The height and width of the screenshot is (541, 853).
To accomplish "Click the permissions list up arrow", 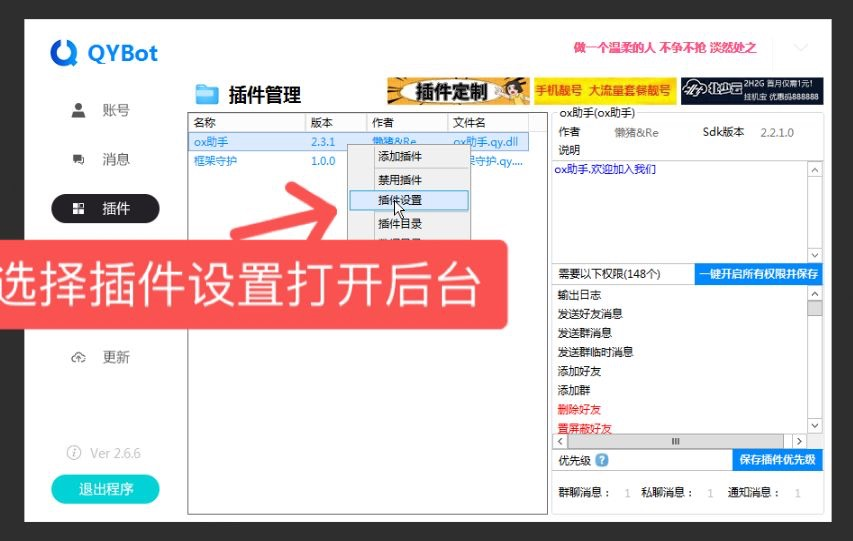I will point(814,294).
